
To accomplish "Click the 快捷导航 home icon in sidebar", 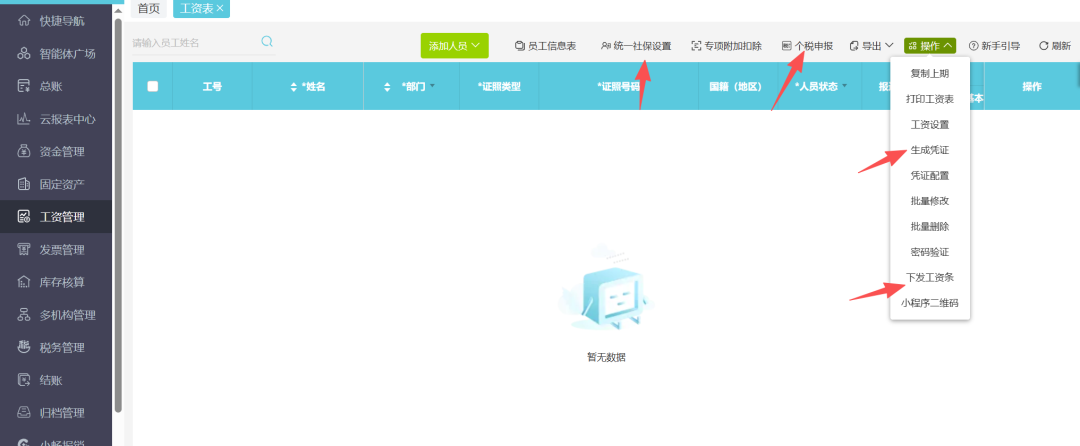I will point(24,21).
